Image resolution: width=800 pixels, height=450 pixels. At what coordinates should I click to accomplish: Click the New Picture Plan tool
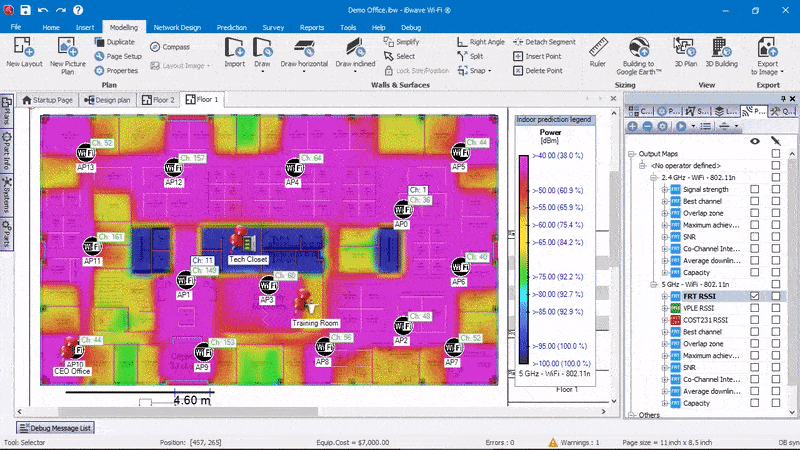[67, 56]
